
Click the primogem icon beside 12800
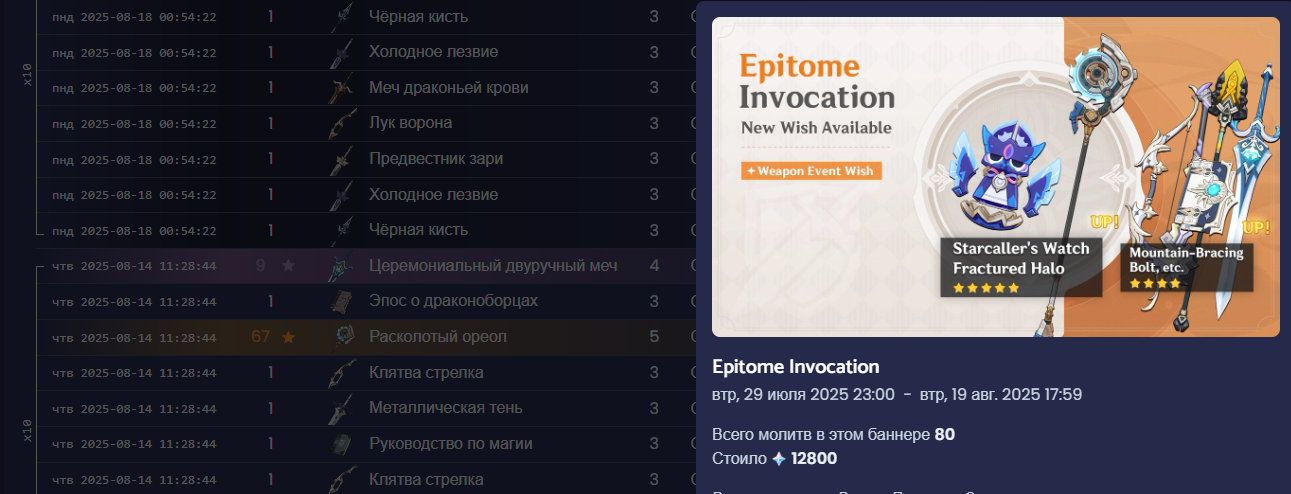779,459
